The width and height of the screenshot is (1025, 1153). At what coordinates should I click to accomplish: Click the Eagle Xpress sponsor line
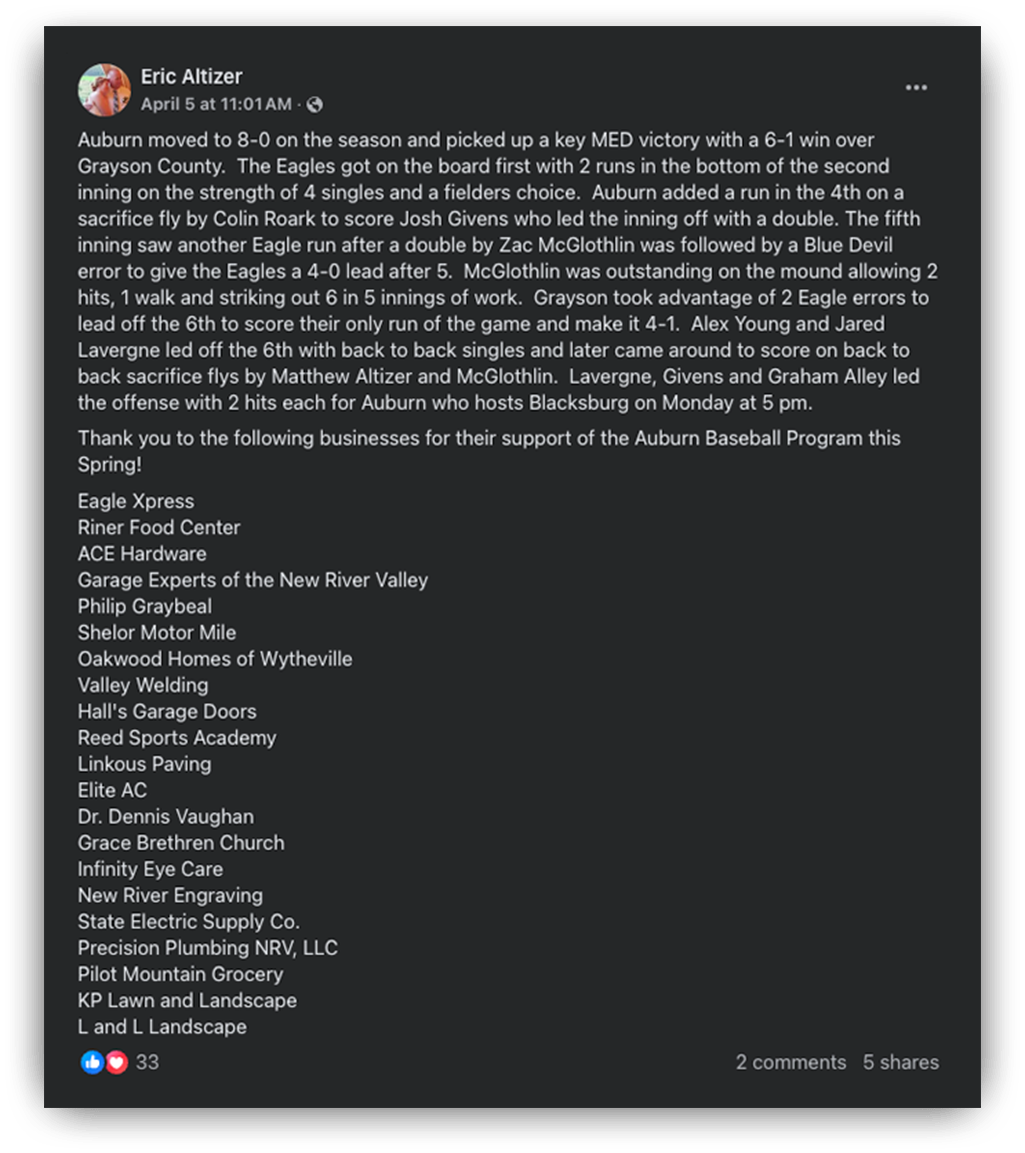click(136, 501)
